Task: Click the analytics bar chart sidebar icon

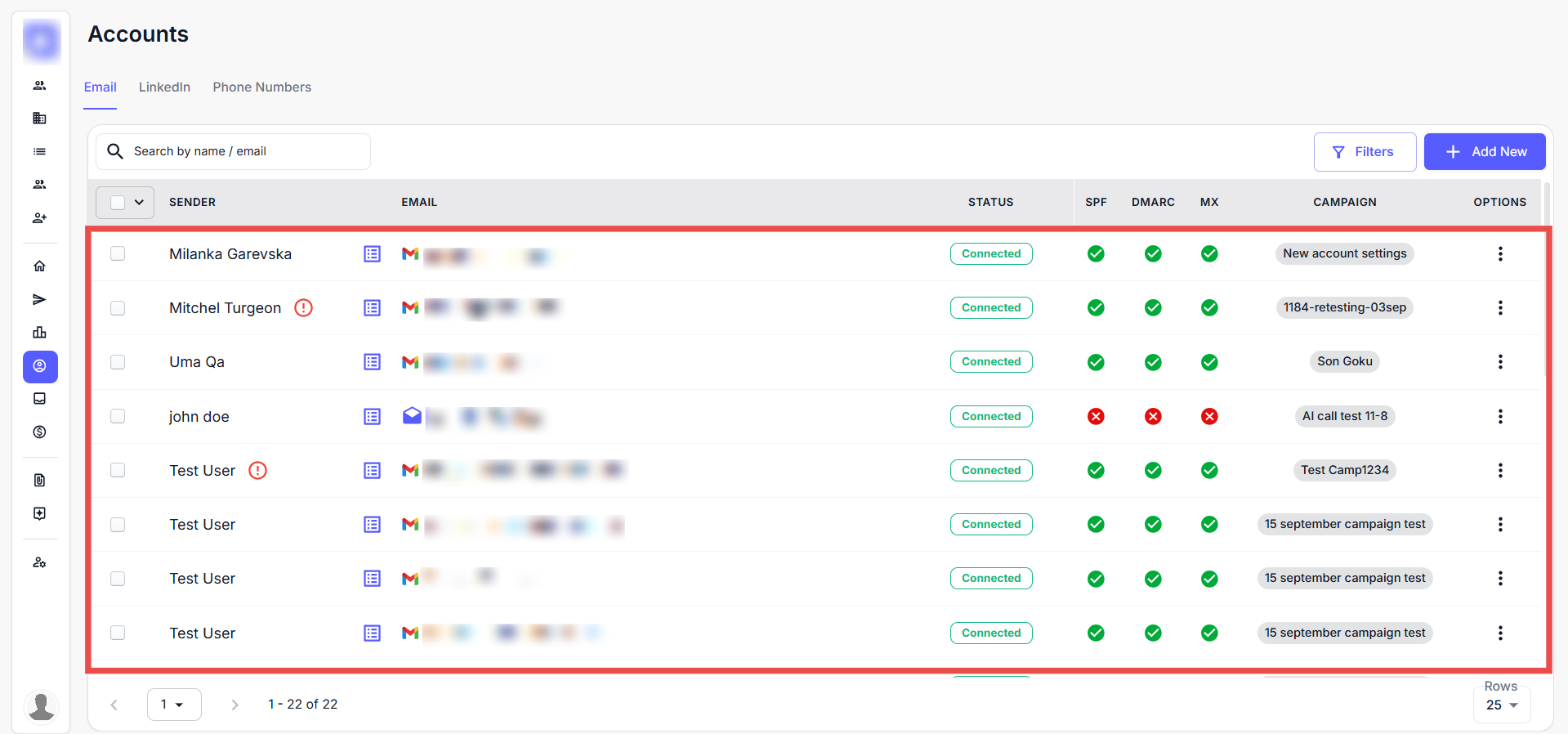Action: coord(39,332)
